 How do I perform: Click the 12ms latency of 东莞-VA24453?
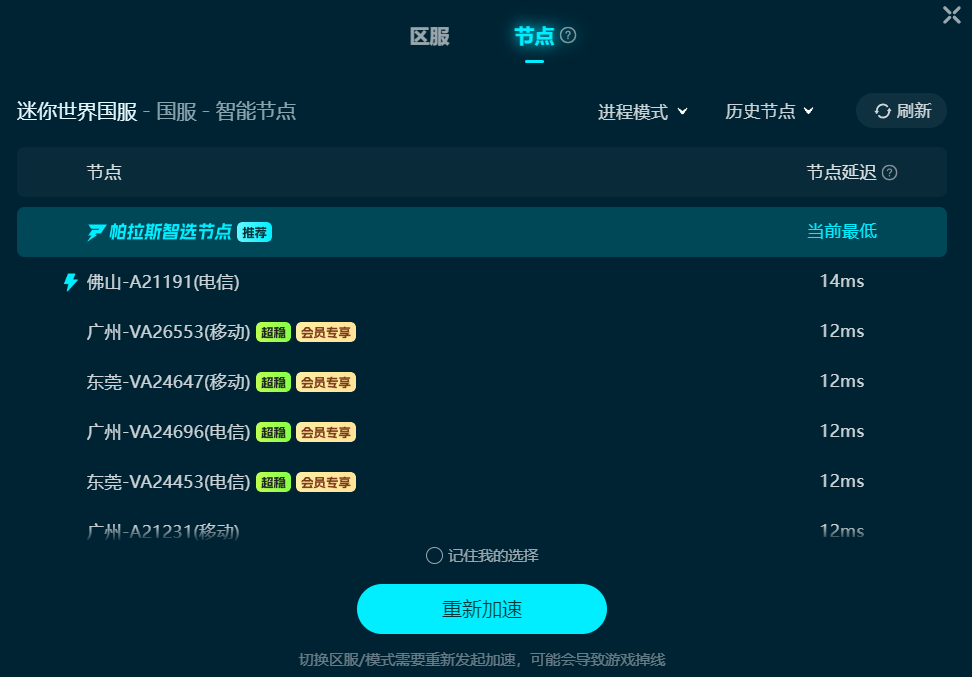[x=842, y=481]
